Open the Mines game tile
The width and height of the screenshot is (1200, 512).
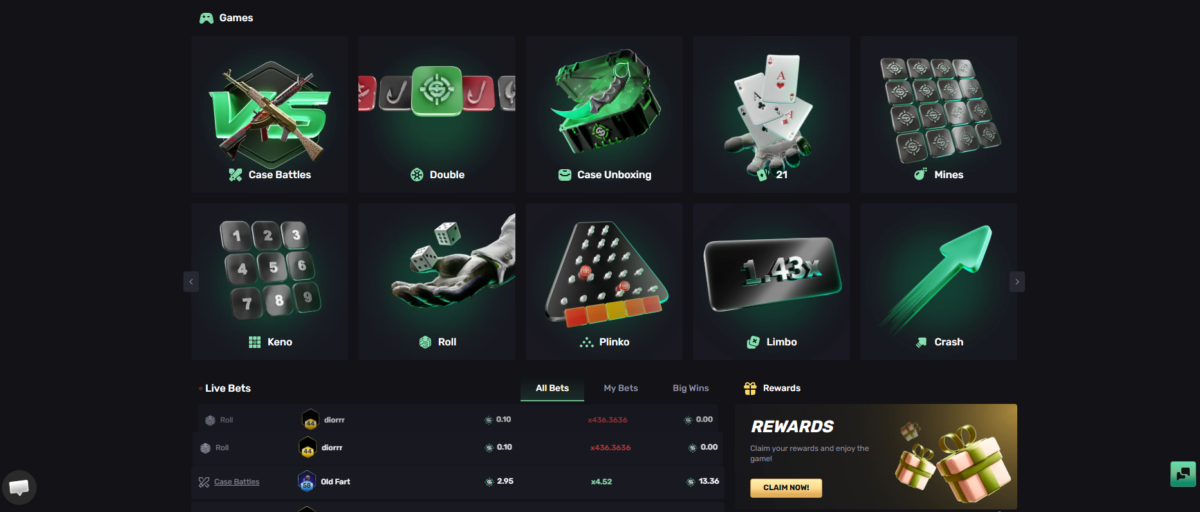point(938,114)
